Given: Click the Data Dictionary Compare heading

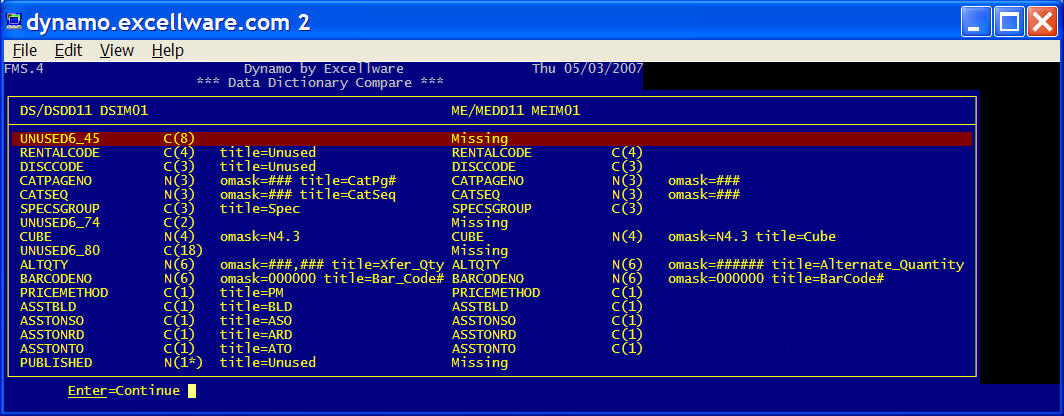Looking at the screenshot, I should pos(320,83).
